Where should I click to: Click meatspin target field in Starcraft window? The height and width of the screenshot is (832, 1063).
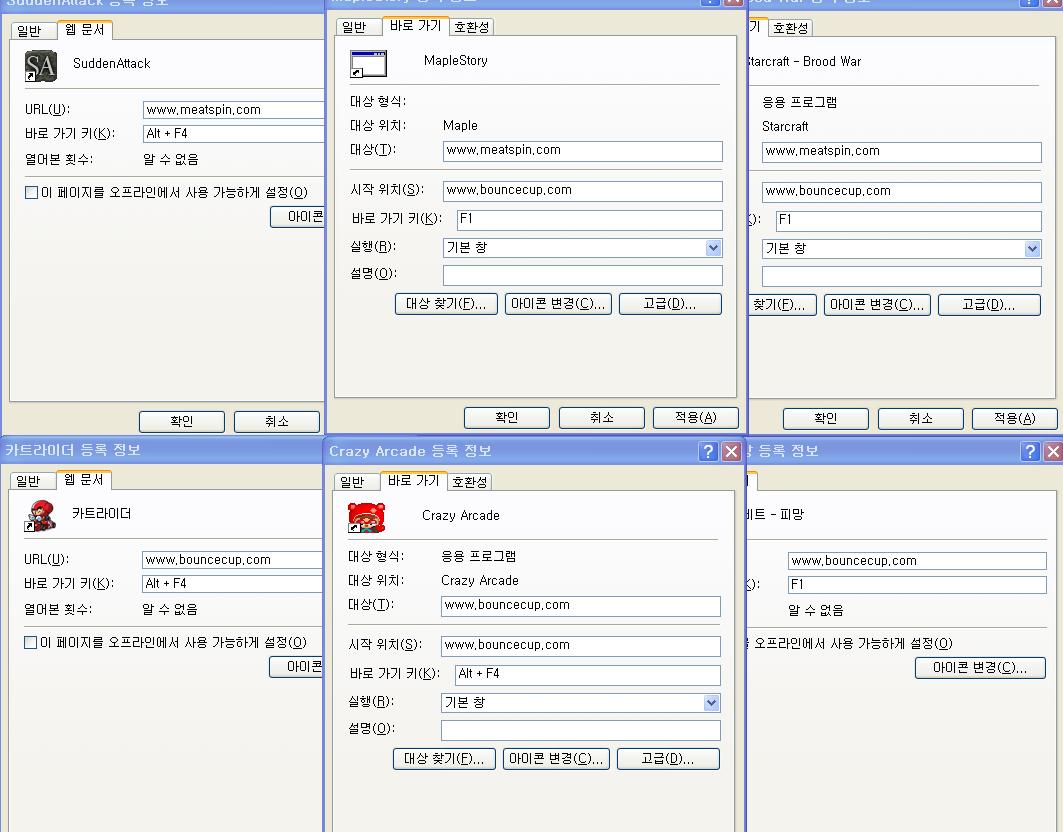click(x=902, y=152)
